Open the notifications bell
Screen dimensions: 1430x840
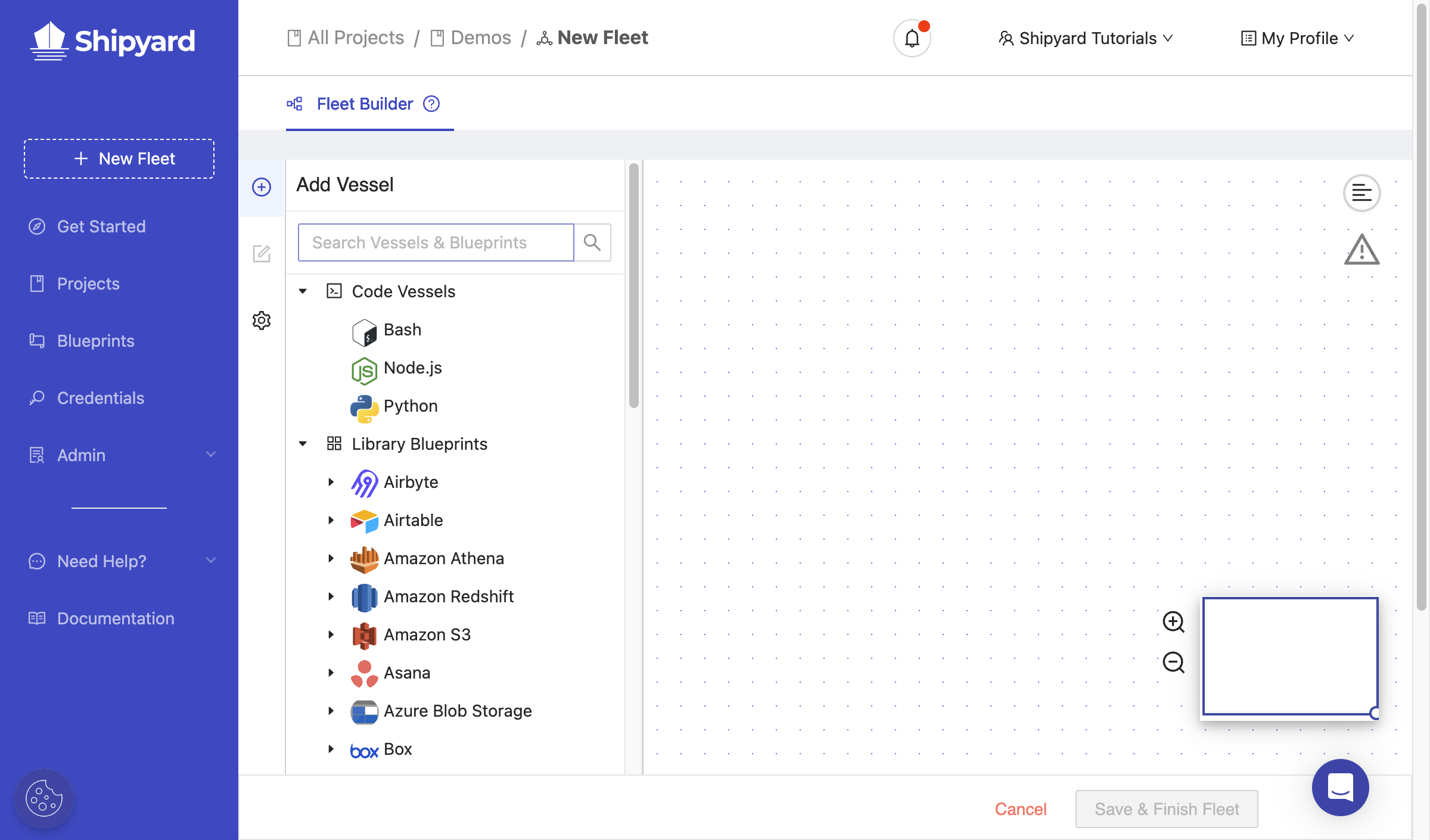coord(912,38)
